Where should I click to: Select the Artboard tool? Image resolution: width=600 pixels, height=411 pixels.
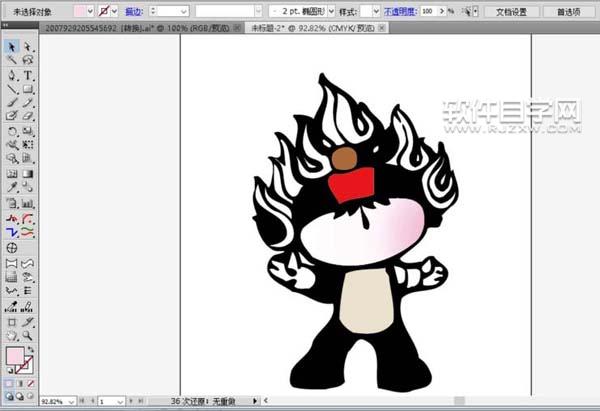coord(12,322)
